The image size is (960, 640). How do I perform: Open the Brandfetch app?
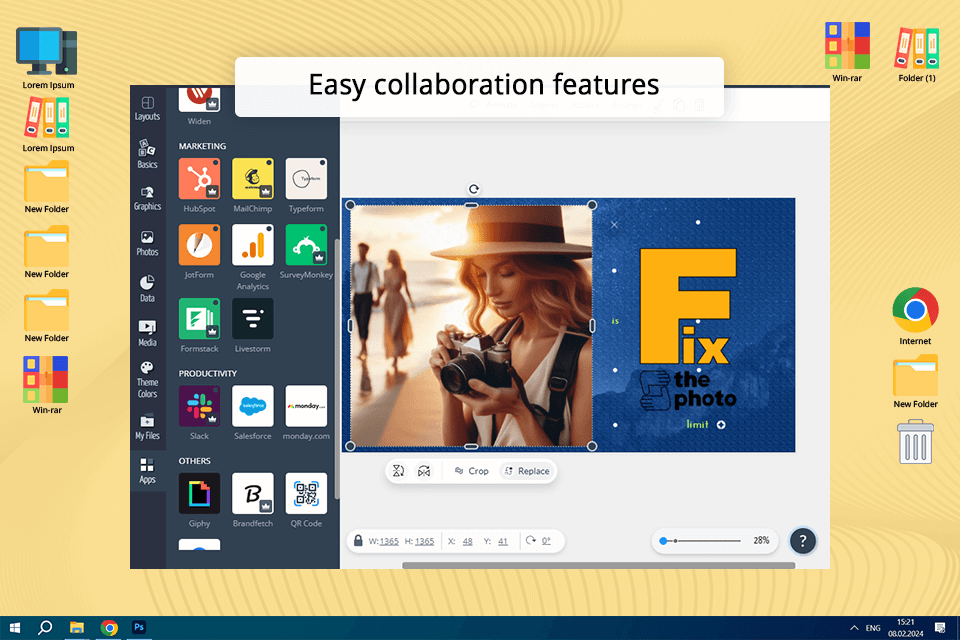[x=252, y=494]
